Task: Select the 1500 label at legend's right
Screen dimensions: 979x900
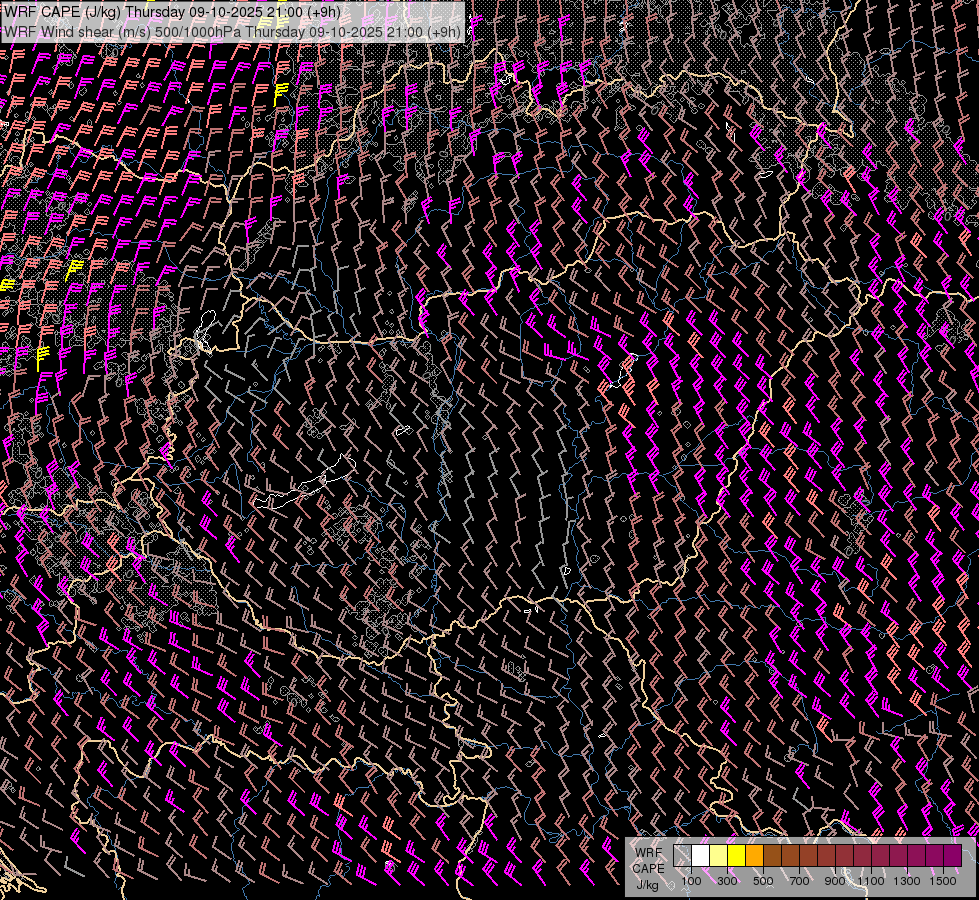Action: pyautogui.click(x=943, y=881)
